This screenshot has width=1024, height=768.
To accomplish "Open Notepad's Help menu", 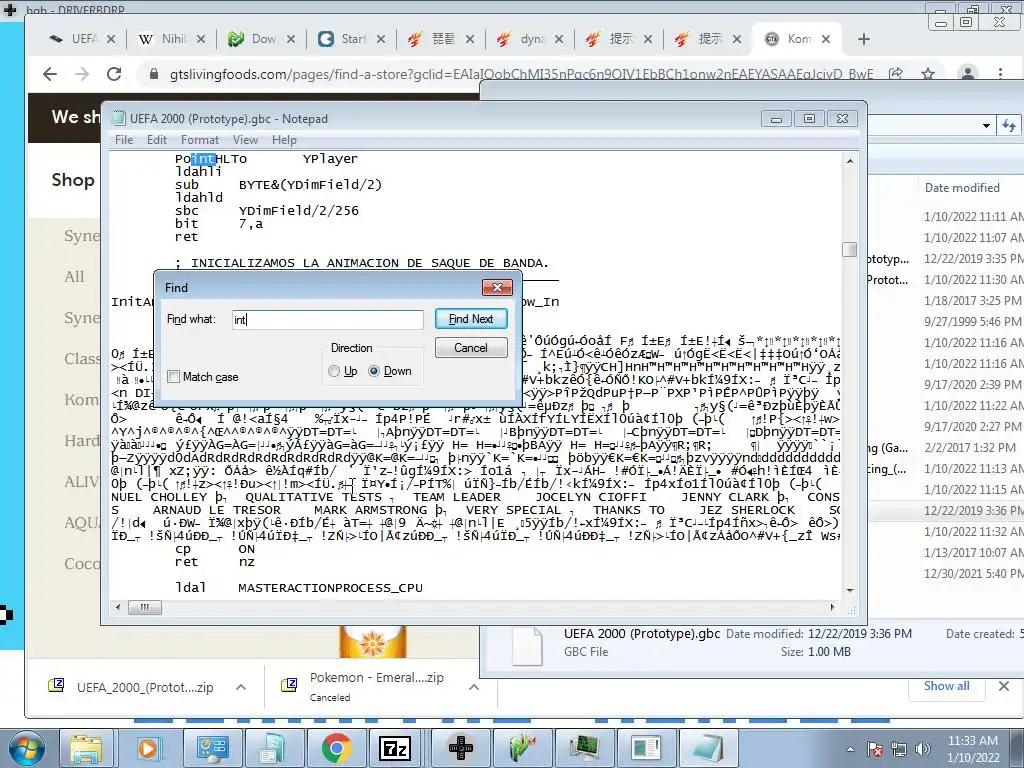I will tap(284, 140).
